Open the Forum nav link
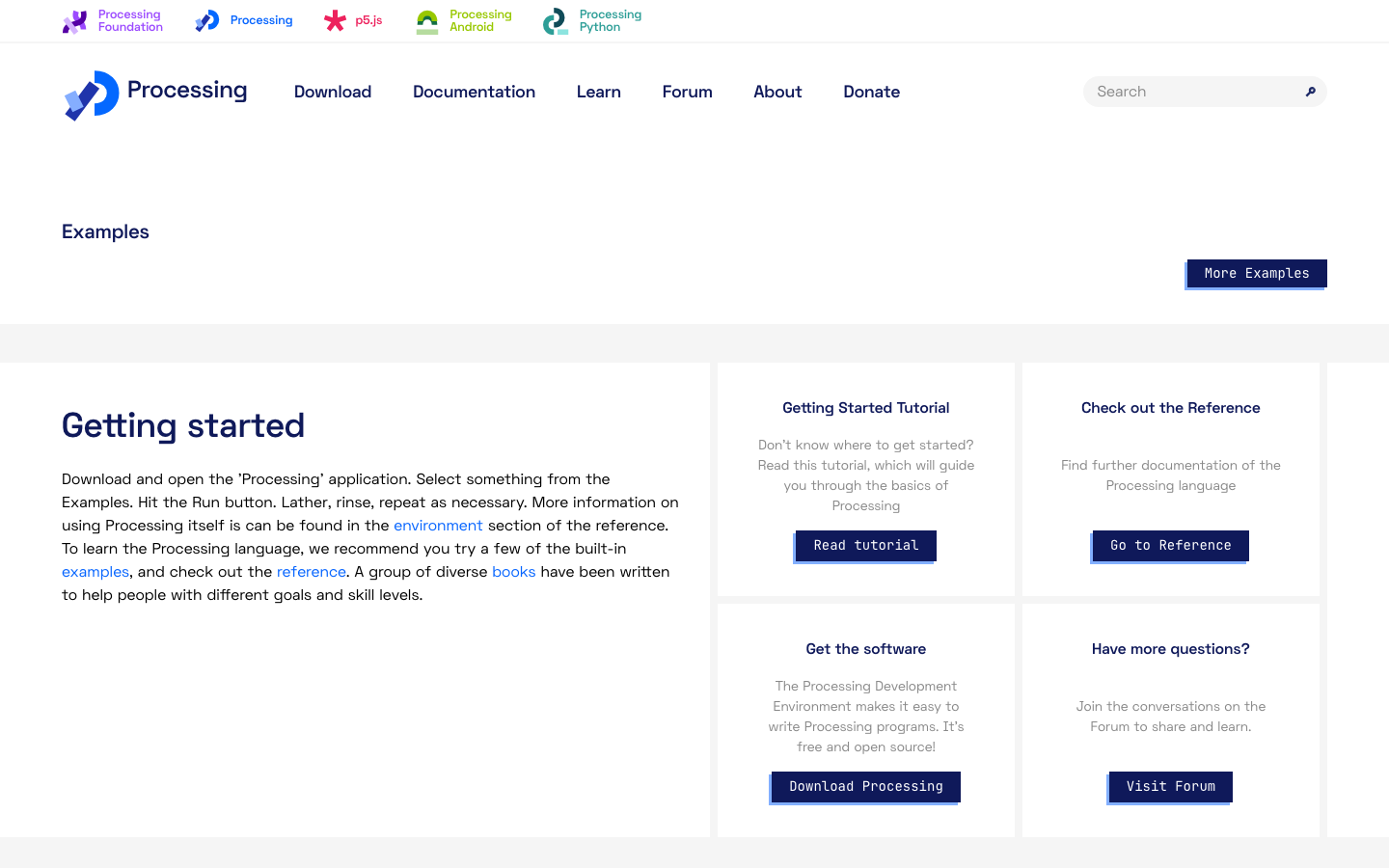 tap(687, 92)
